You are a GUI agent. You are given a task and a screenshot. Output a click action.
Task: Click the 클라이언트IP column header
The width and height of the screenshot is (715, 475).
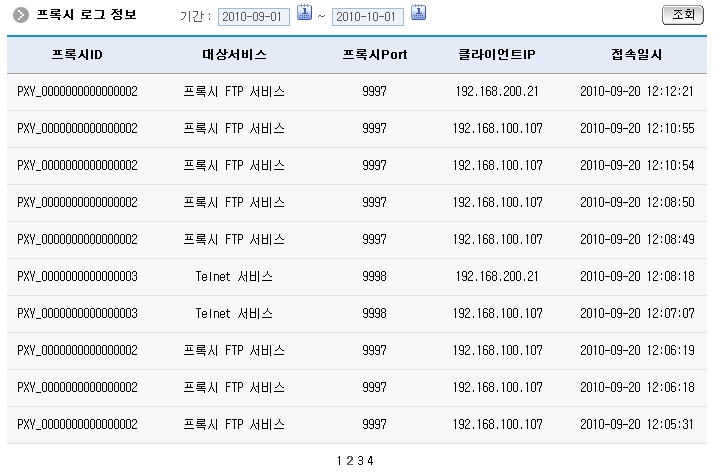click(497, 54)
